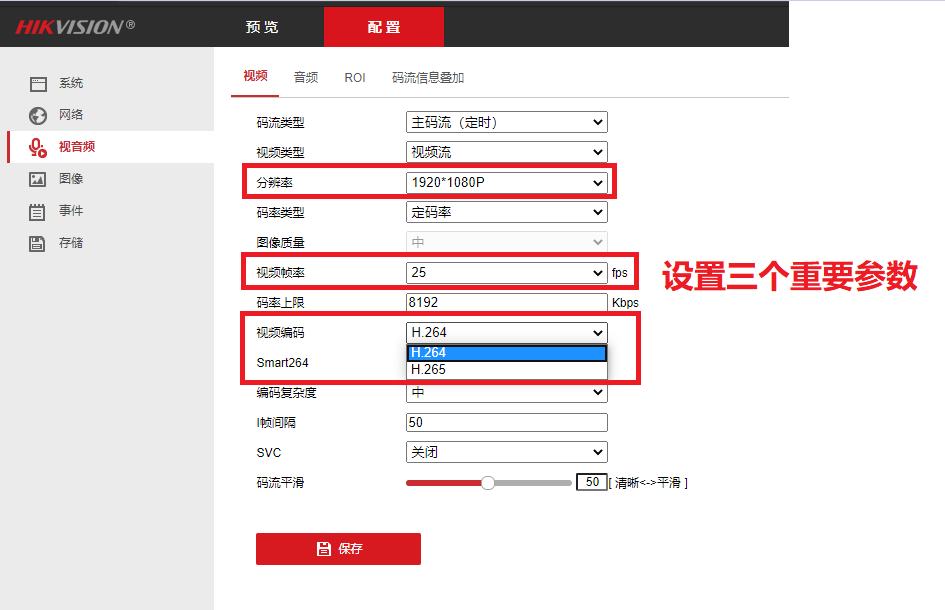Open 存储 settings in sidebar
Viewport: 945px width, 610px height.
(71, 242)
